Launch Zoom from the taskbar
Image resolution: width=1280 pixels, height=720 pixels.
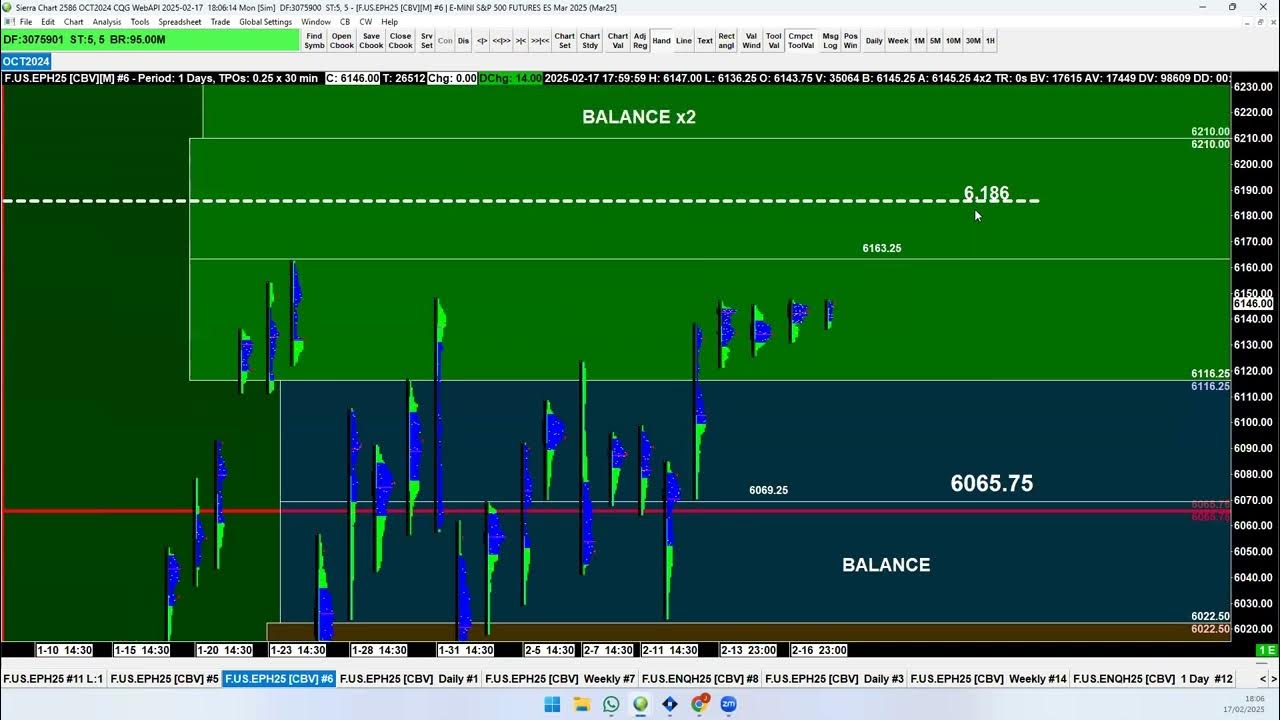click(728, 706)
